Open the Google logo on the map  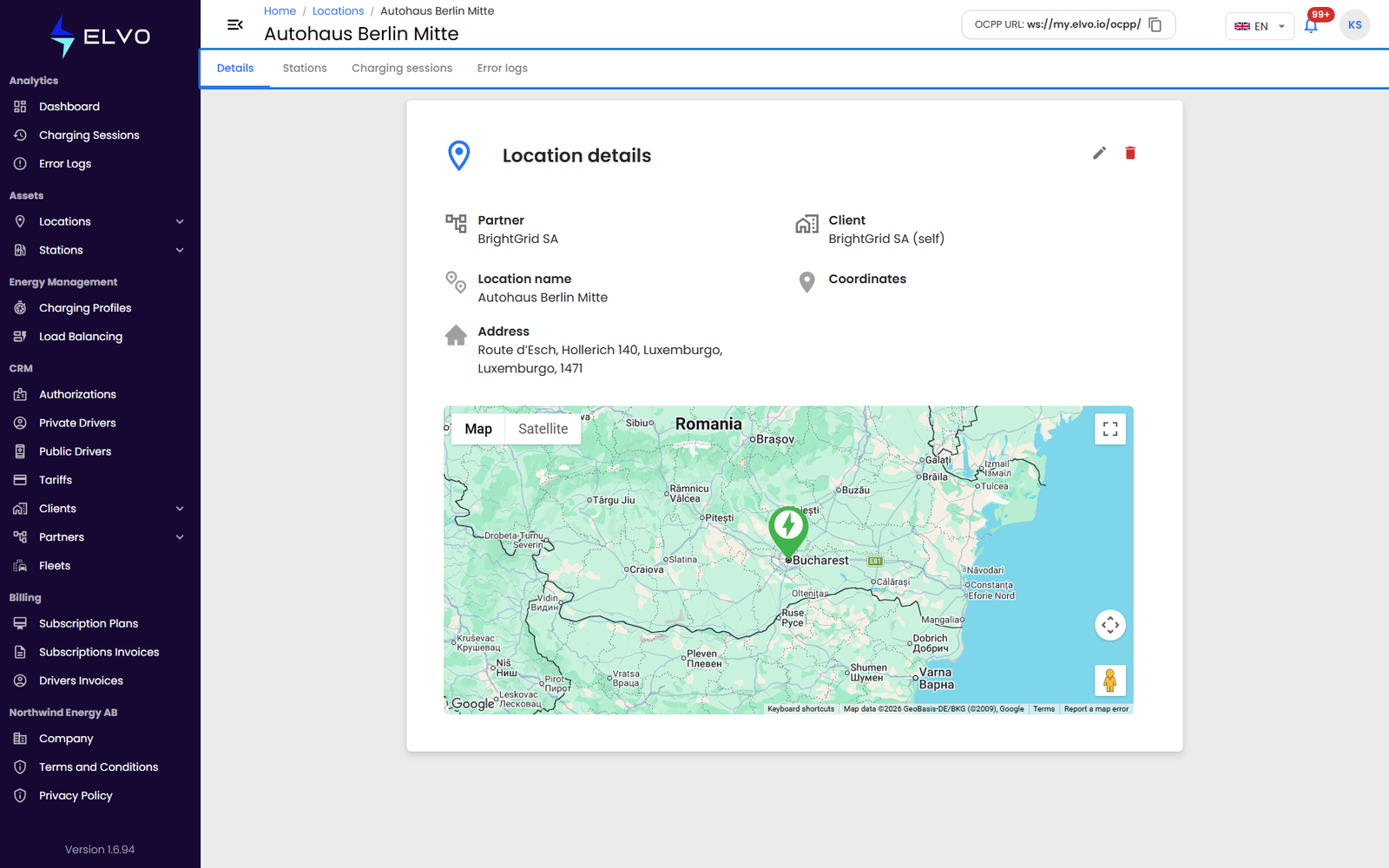tap(473, 704)
